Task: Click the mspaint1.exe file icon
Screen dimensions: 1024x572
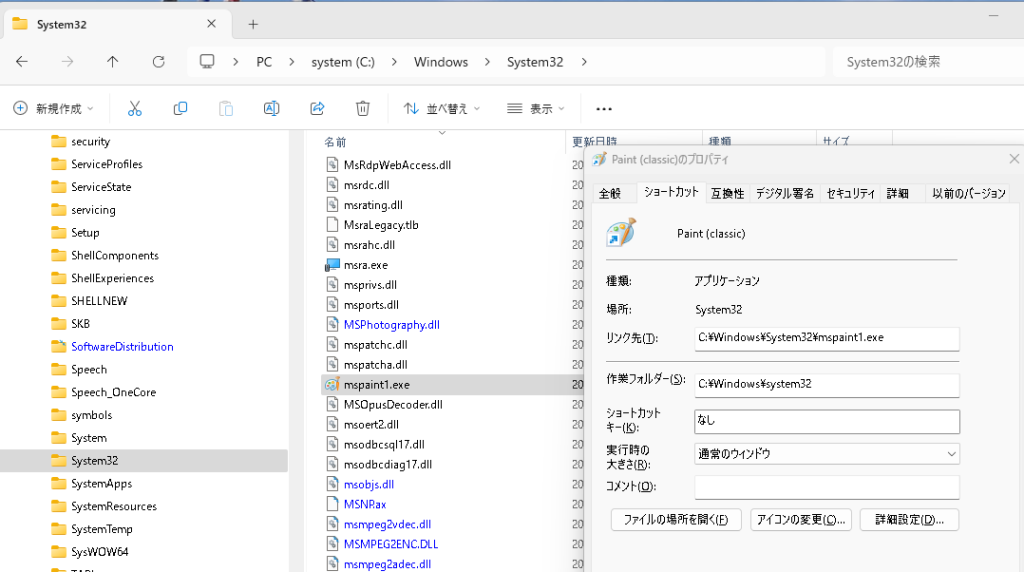Action: [x=332, y=385]
